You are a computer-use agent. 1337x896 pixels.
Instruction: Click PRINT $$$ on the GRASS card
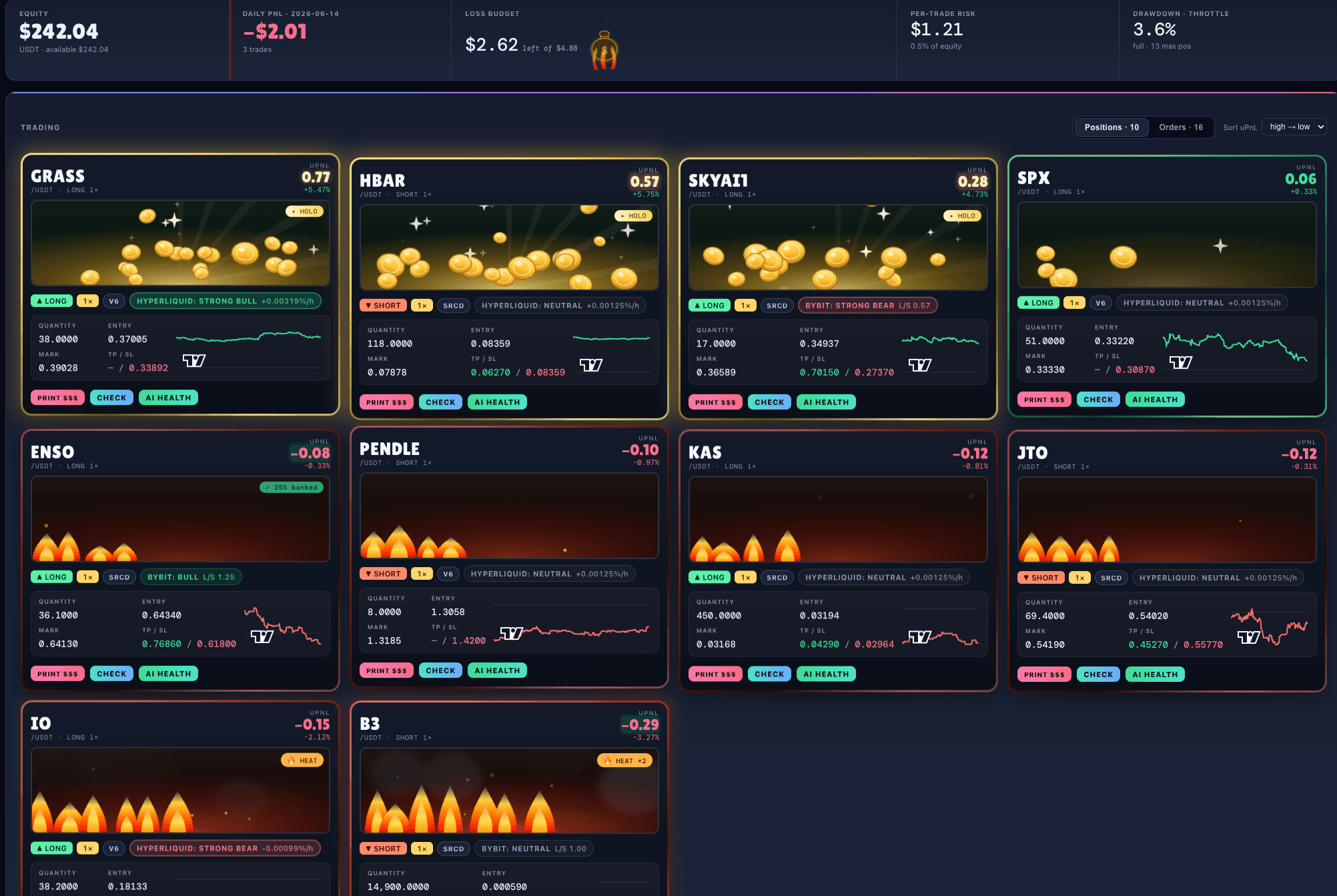coord(57,398)
